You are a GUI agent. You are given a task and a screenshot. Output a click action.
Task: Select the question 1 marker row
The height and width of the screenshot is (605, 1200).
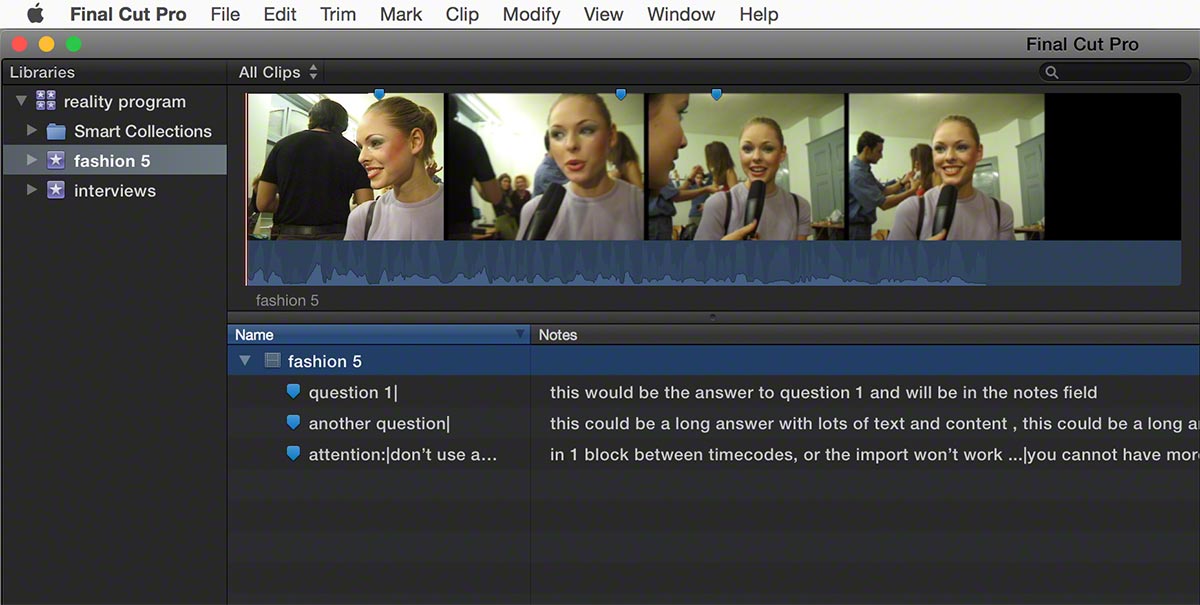[714, 393]
